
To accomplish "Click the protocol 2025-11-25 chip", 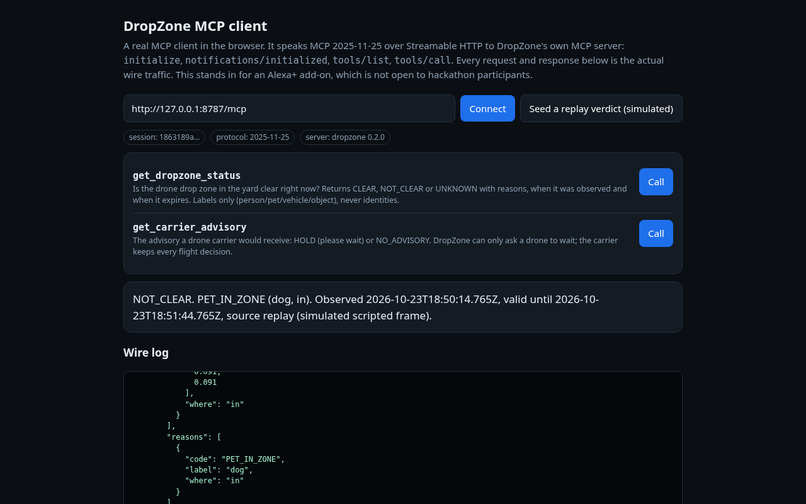I will click(x=252, y=137).
